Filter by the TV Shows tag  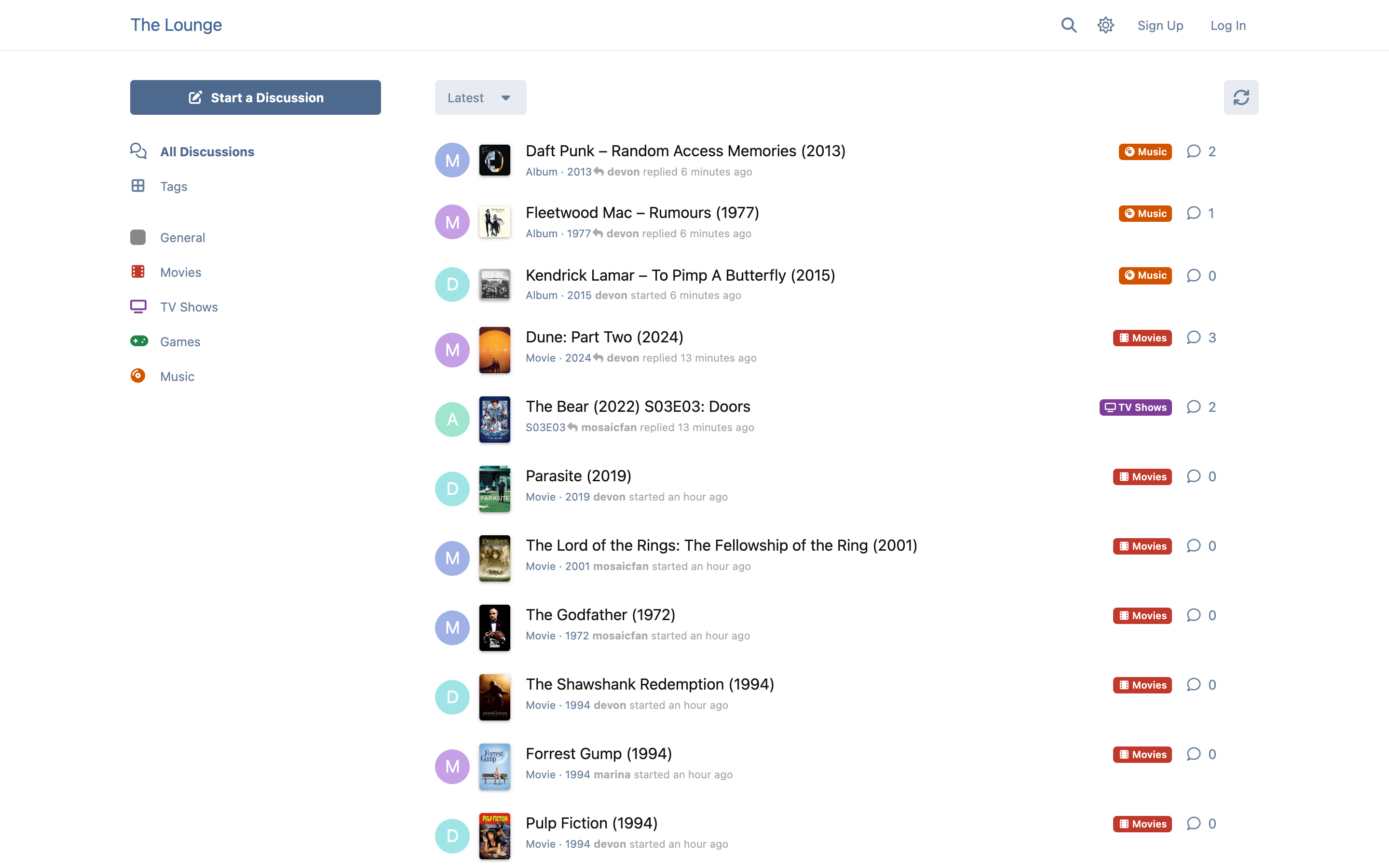point(189,307)
